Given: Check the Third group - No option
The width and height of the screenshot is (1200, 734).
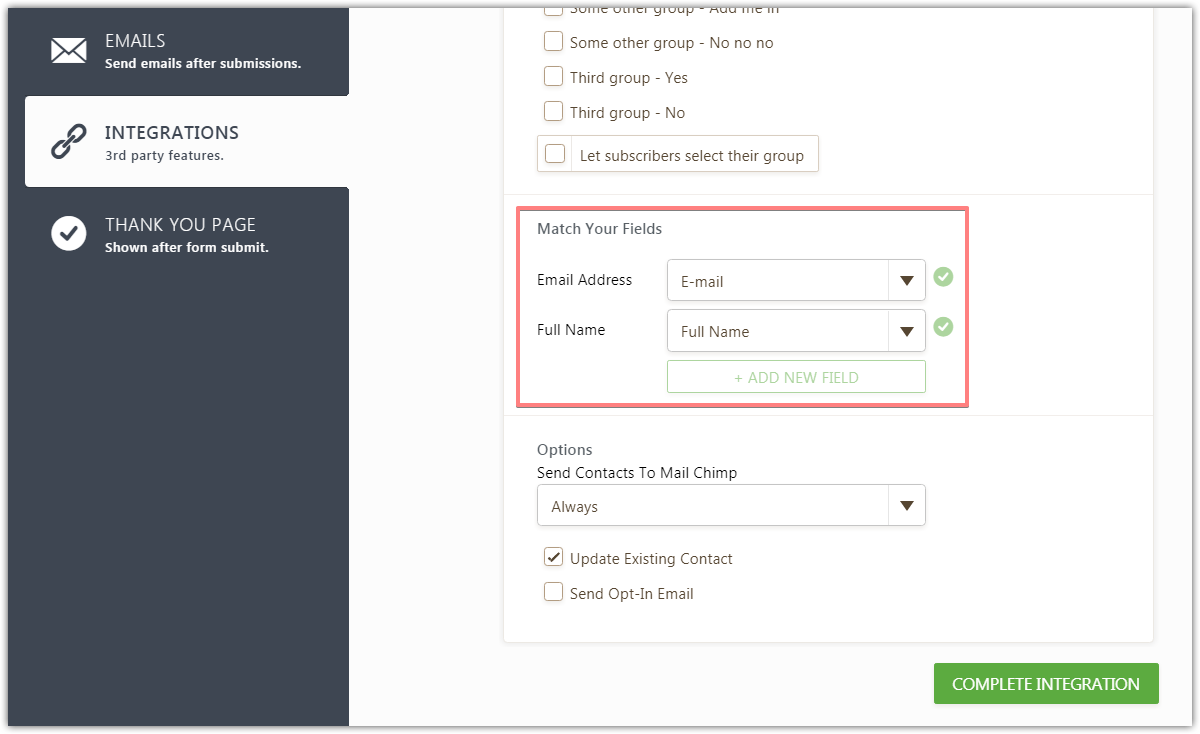Looking at the screenshot, I should coord(553,111).
